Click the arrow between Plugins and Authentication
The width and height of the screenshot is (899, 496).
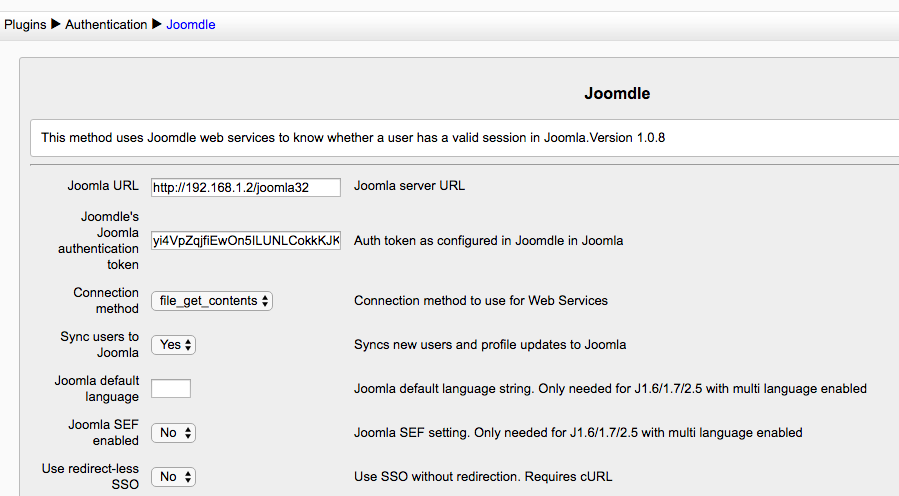(x=56, y=24)
